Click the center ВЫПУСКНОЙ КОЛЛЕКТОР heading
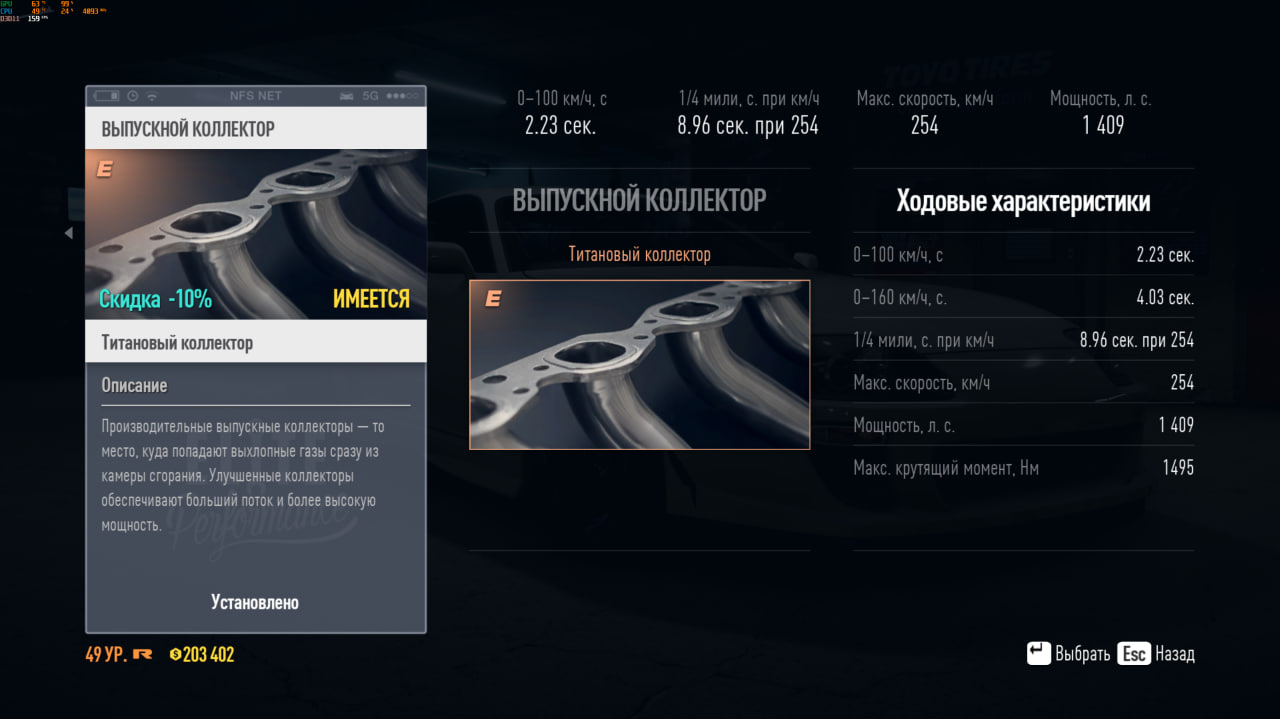Image resolution: width=1280 pixels, height=719 pixels. (x=640, y=200)
